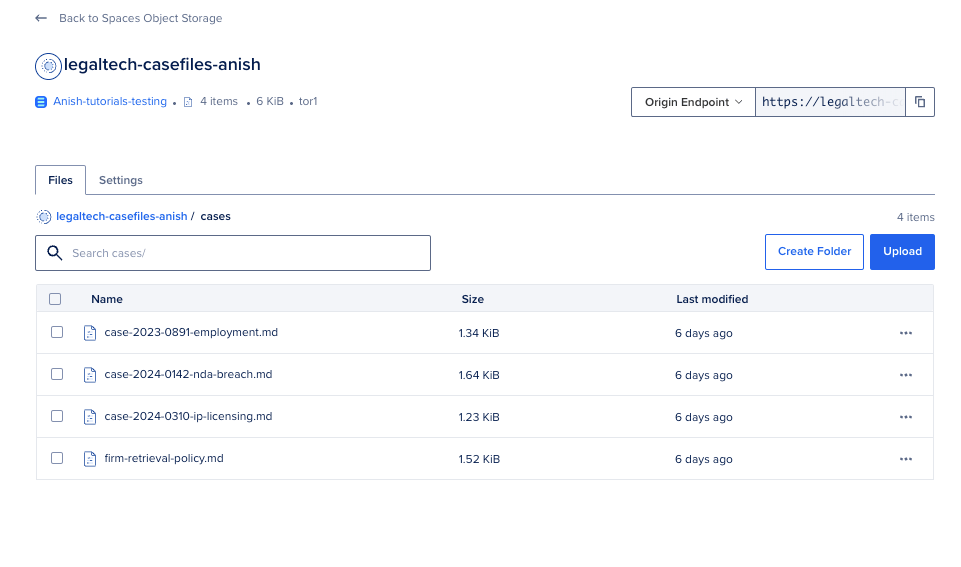The width and height of the screenshot is (961, 567).
Task: Open more options for case-2024-0310-ip-licensing.md
Action: tap(906, 417)
